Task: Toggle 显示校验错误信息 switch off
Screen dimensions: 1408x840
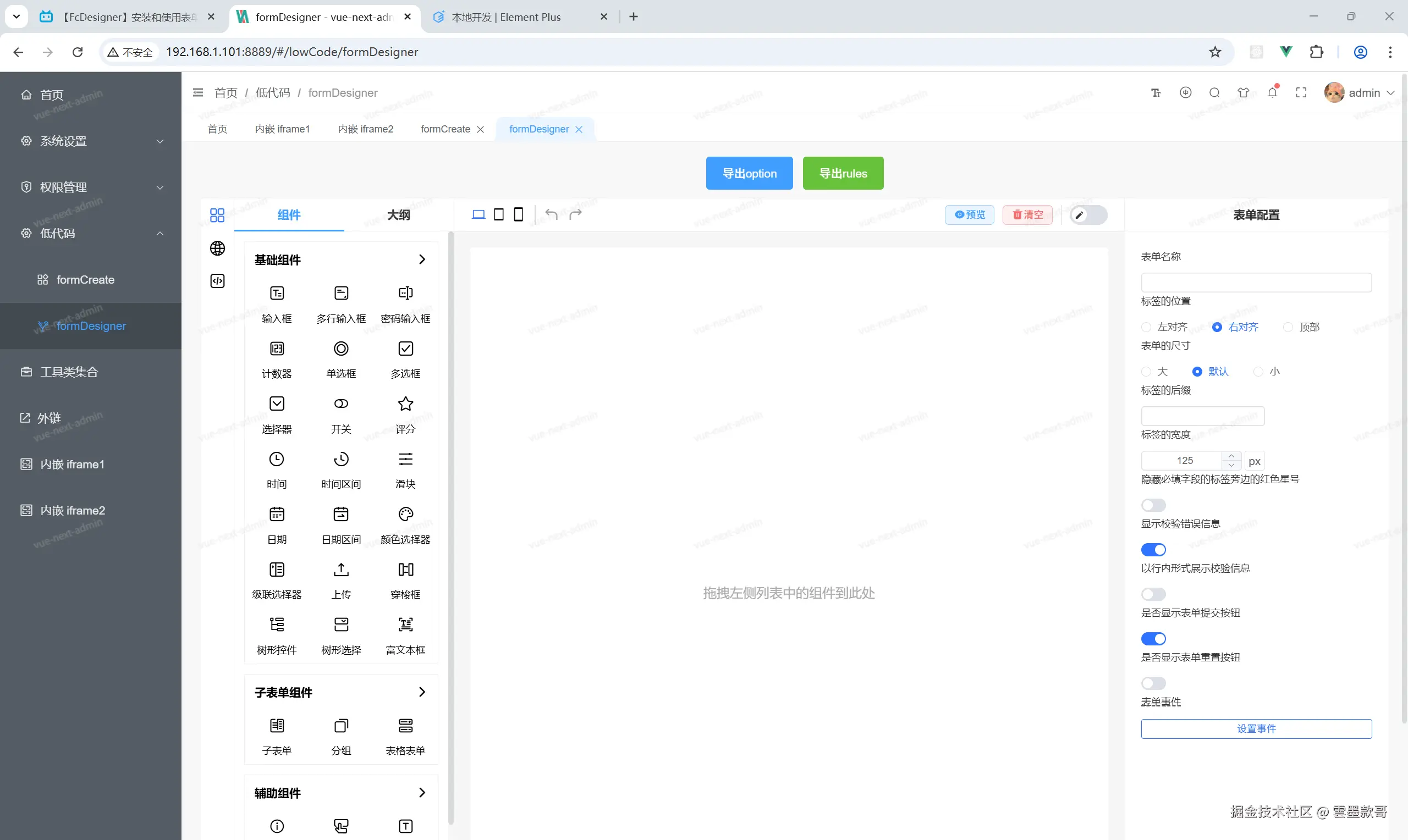Action: (1153, 549)
